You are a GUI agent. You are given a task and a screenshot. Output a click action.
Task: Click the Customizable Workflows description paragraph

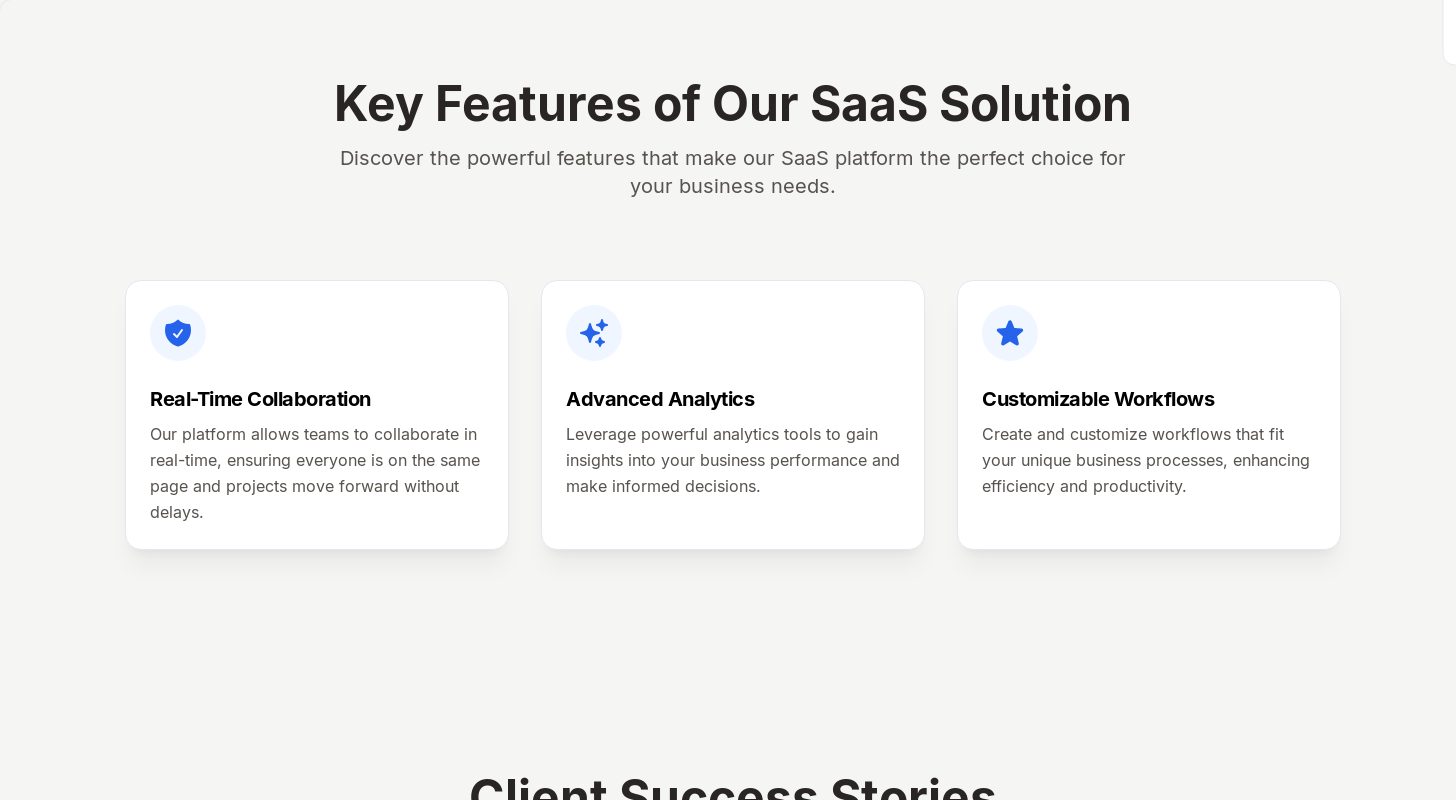1145,460
